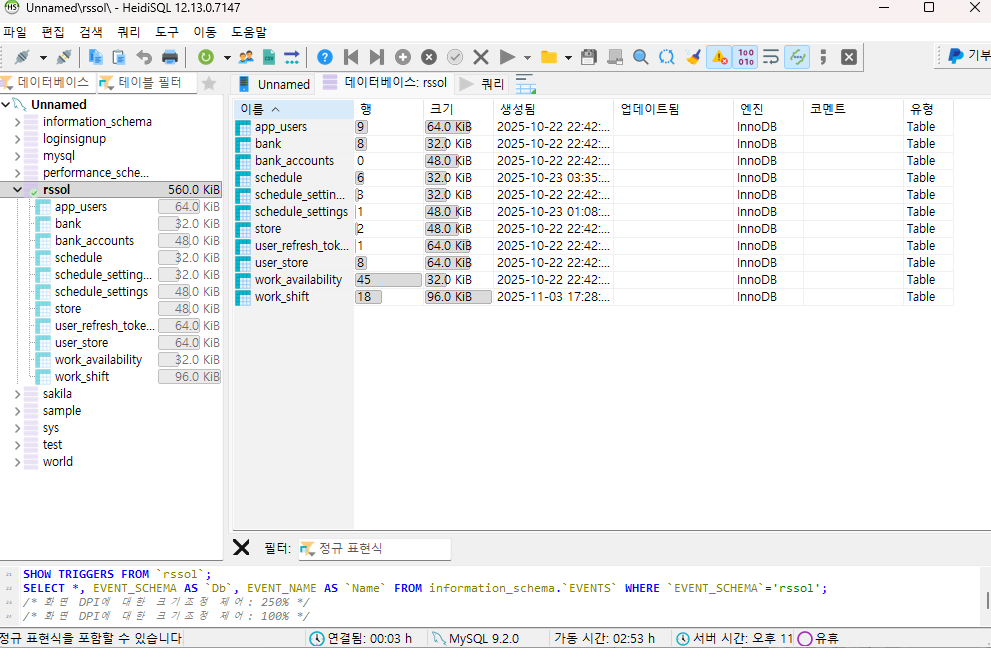Click the connect to server plug icon
This screenshot has width=991, height=648.
[22, 57]
